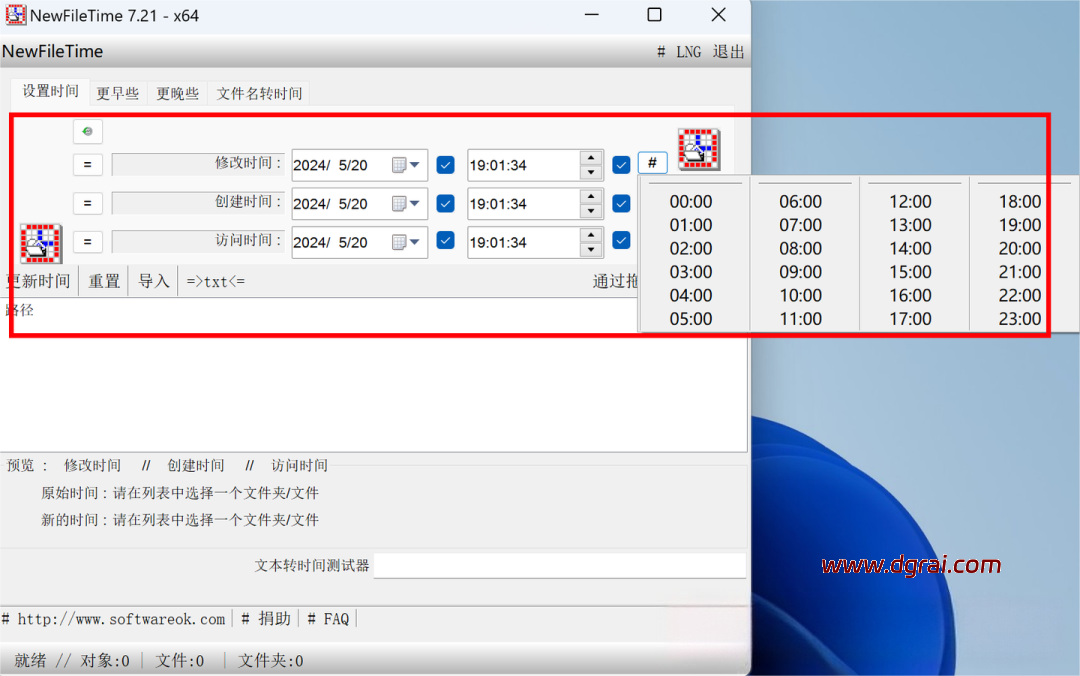Click the green arrow icon above the equals buttons
This screenshot has width=1080, height=676.
[x=88, y=131]
